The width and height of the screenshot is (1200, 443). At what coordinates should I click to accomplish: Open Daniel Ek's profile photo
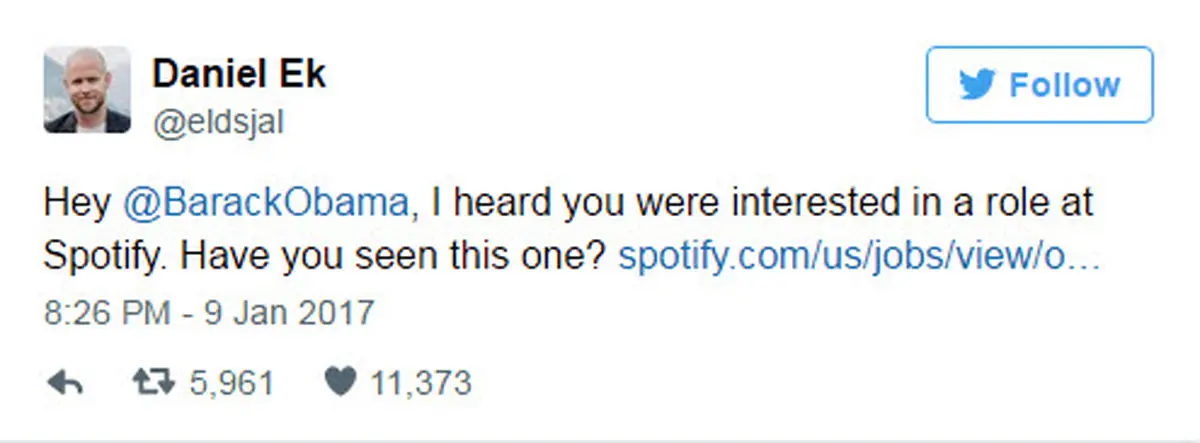(x=87, y=89)
